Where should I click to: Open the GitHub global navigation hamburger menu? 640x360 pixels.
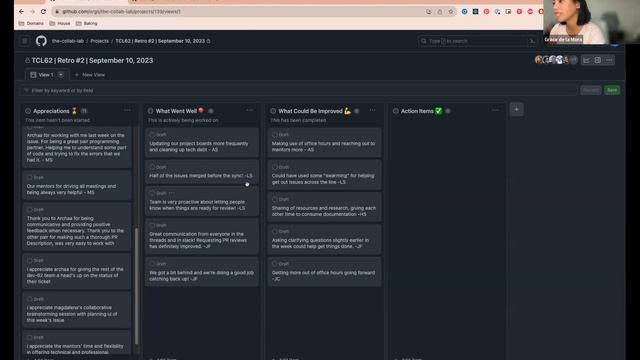[x=25, y=41]
